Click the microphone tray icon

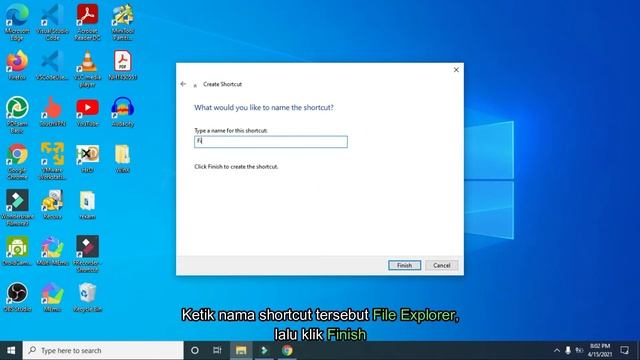point(568,350)
